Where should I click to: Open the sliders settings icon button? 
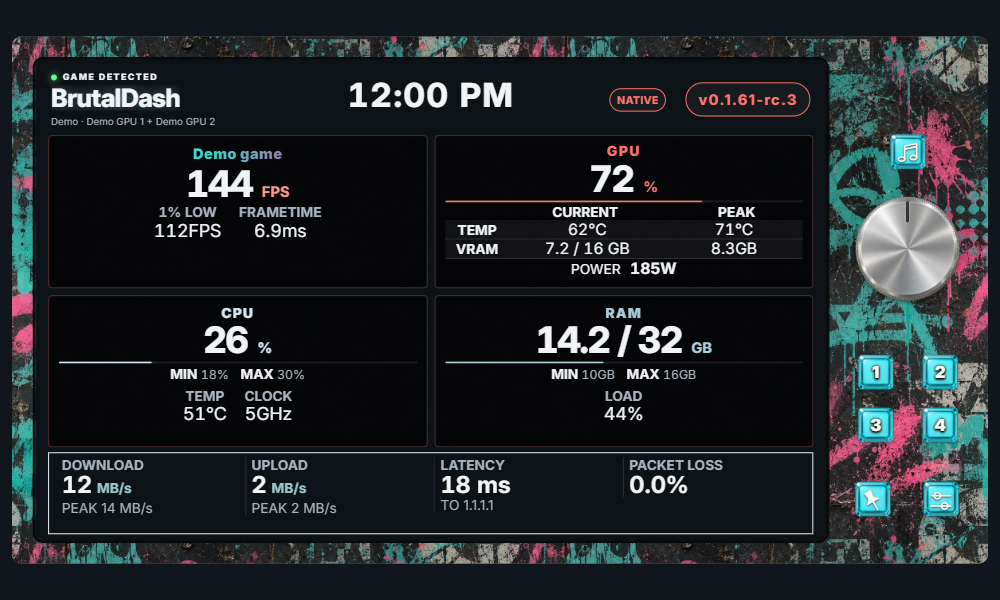pos(940,499)
